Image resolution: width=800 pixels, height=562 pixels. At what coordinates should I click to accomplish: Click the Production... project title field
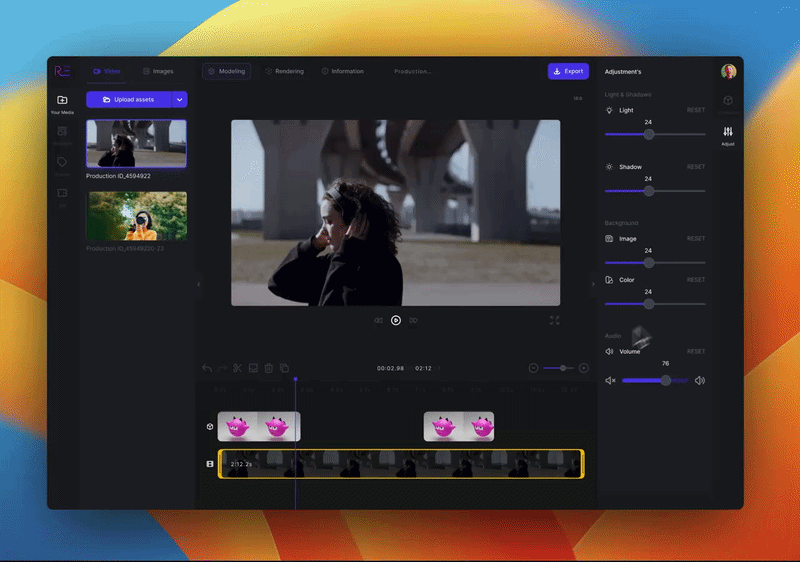tap(412, 71)
